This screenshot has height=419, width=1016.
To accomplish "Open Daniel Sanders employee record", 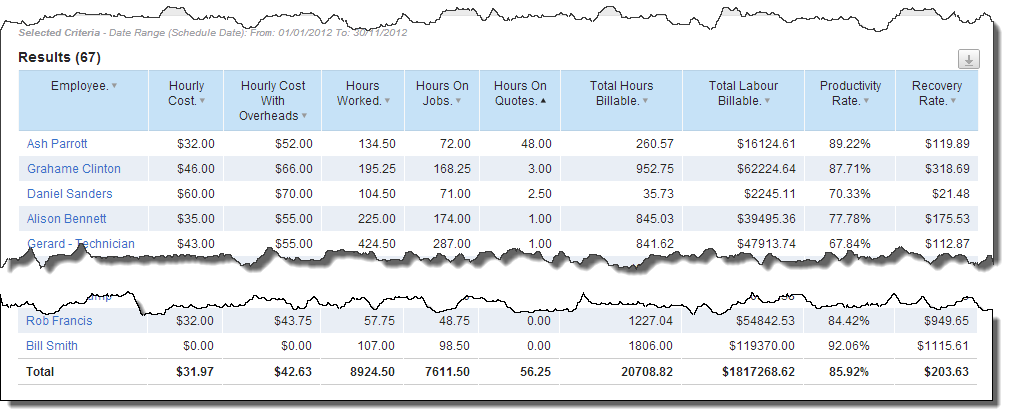I will (69, 194).
